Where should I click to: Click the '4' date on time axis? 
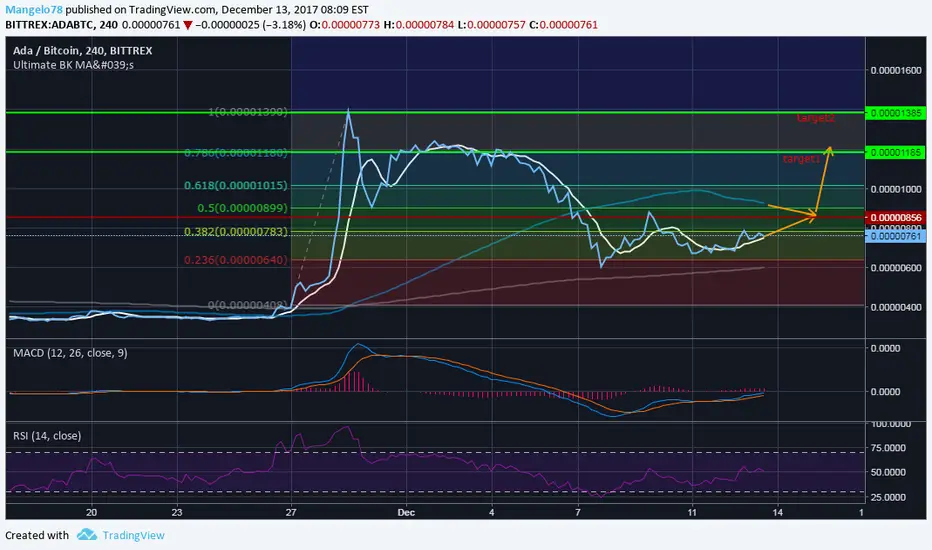(x=492, y=512)
